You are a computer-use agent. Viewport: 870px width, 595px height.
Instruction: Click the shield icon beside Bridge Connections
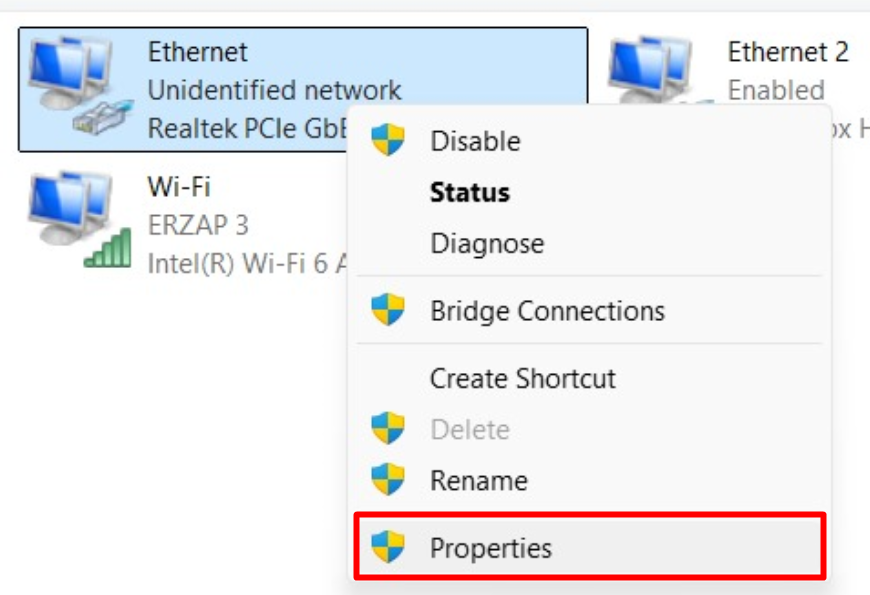click(388, 309)
